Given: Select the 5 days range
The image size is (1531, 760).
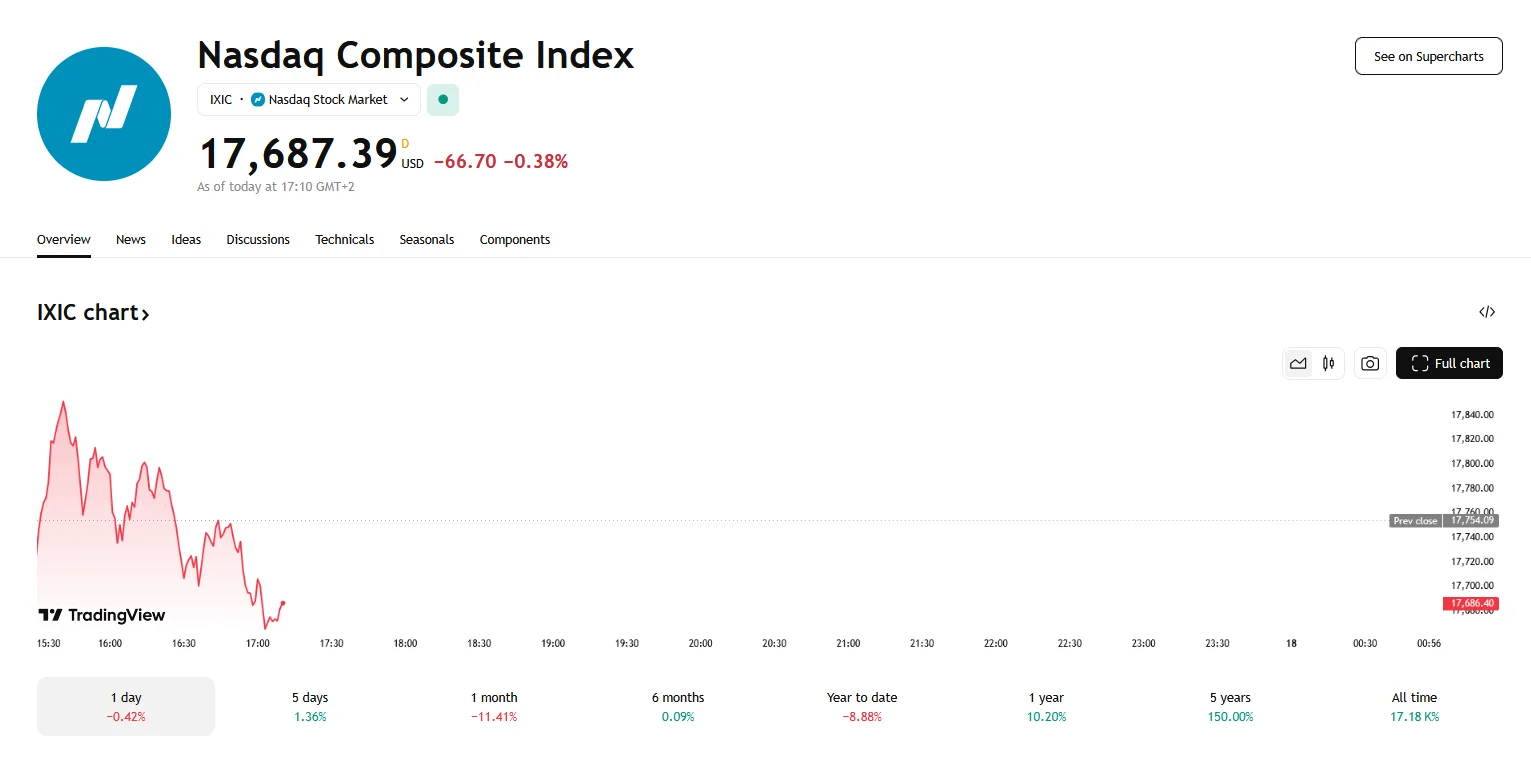Looking at the screenshot, I should (x=310, y=706).
